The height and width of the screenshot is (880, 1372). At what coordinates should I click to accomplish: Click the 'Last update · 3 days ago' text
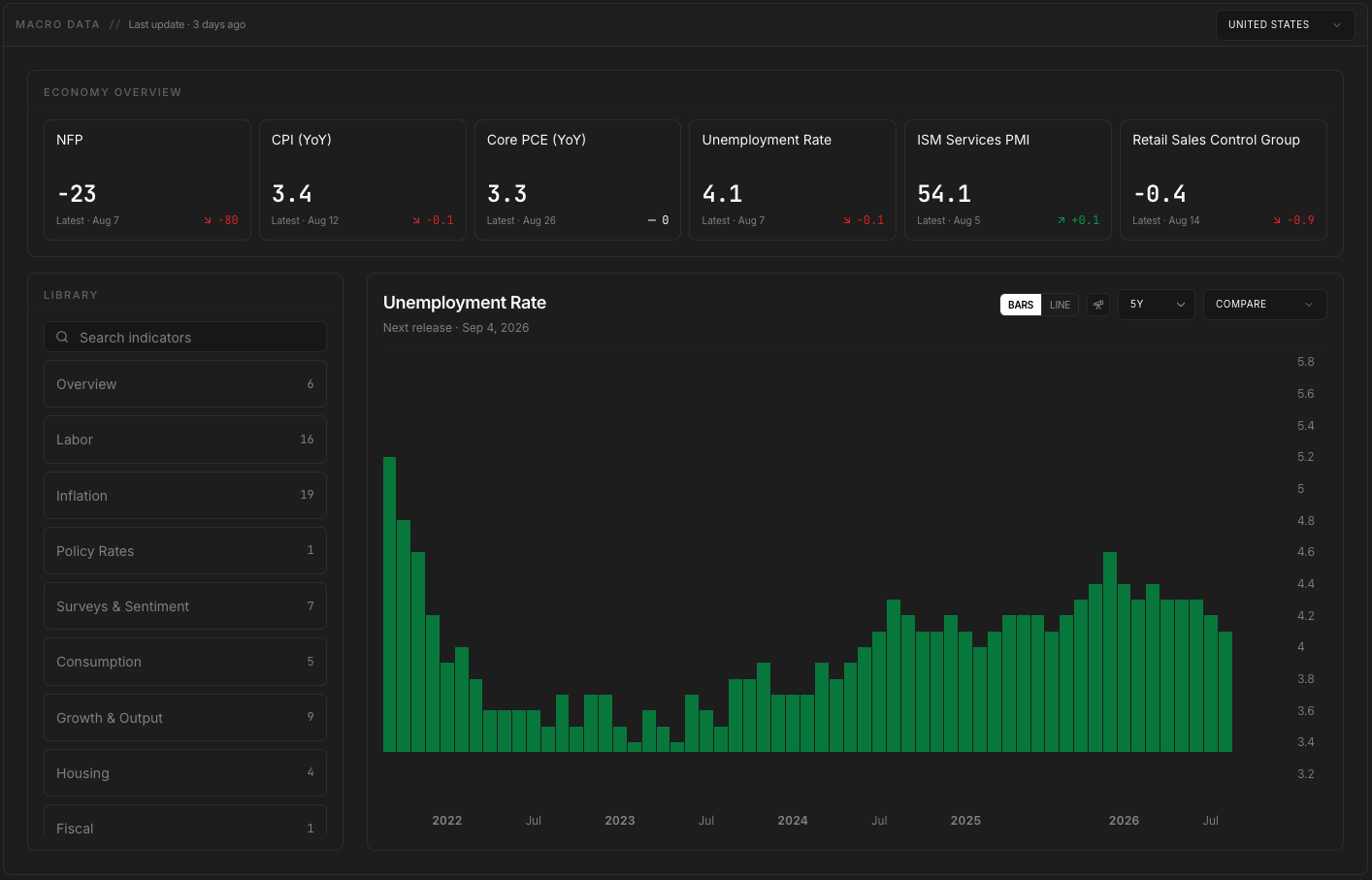(187, 24)
